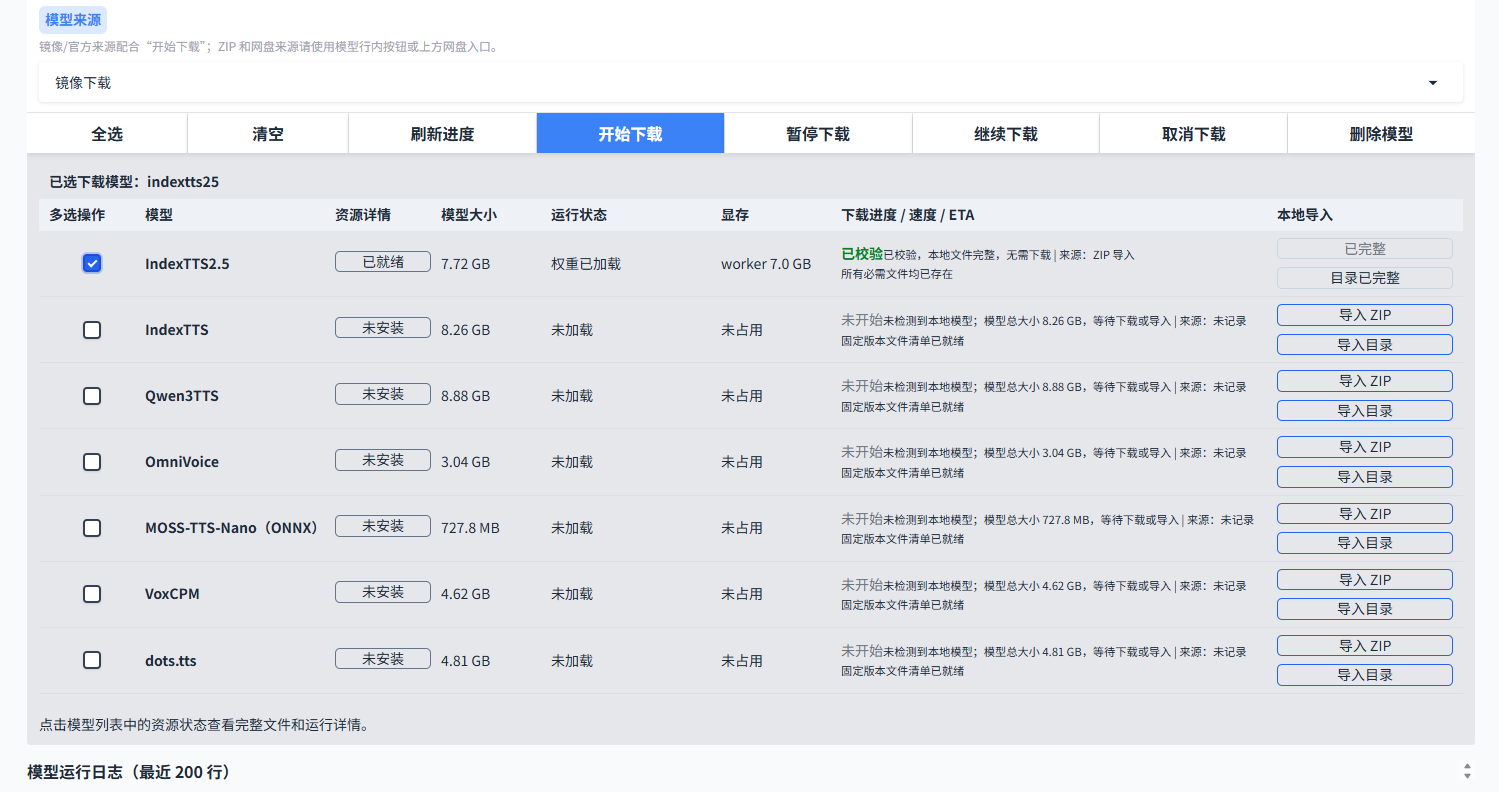Pause the download with 暂停下载
Viewport: 1499px width, 792px height.
pos(818,133)
